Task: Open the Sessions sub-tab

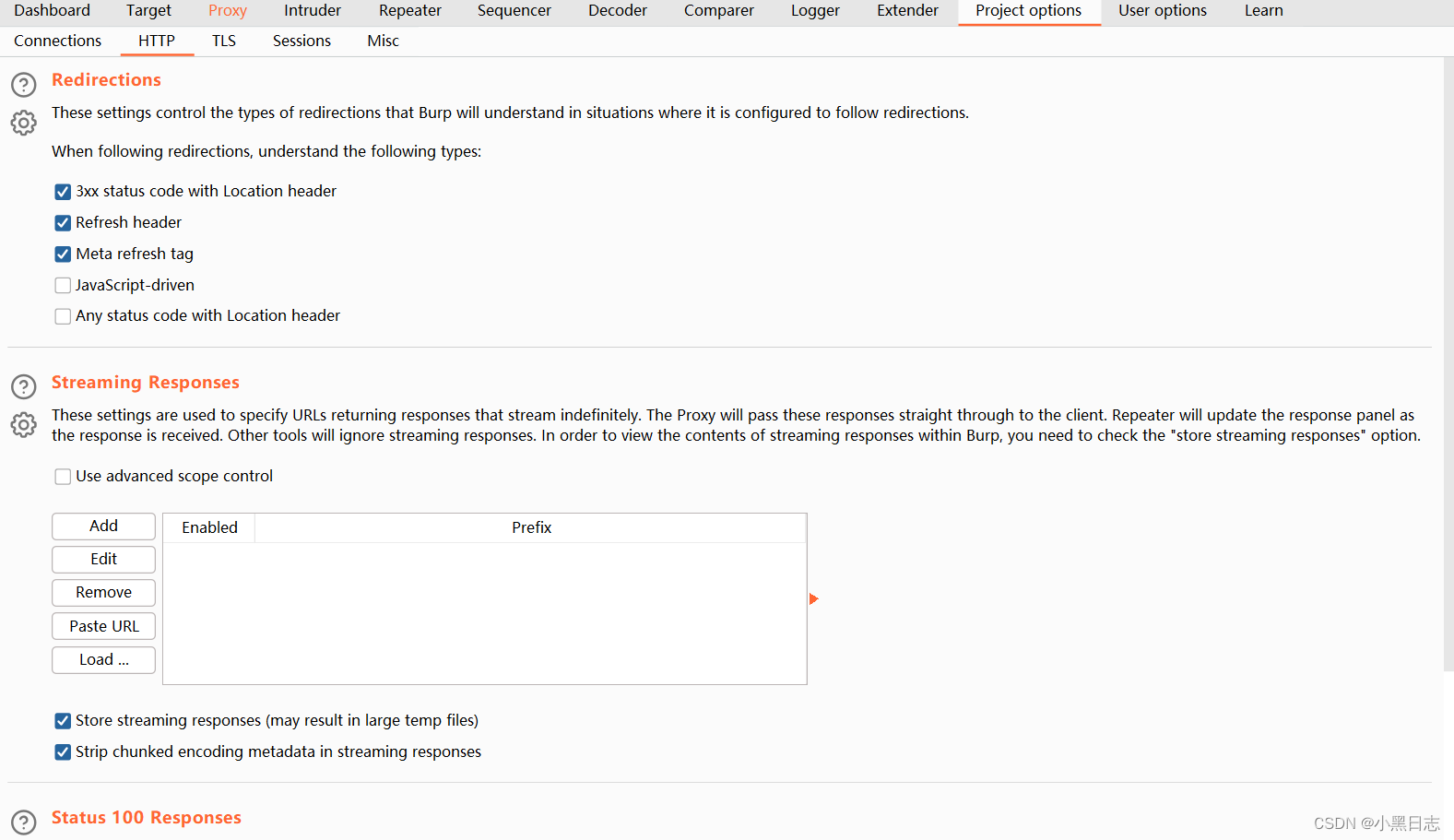Action: point(301,41)
